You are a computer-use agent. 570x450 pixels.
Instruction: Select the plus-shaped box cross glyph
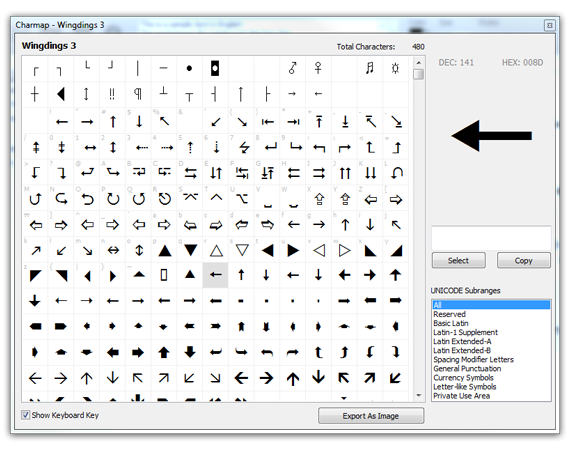[x=35, y=94]
